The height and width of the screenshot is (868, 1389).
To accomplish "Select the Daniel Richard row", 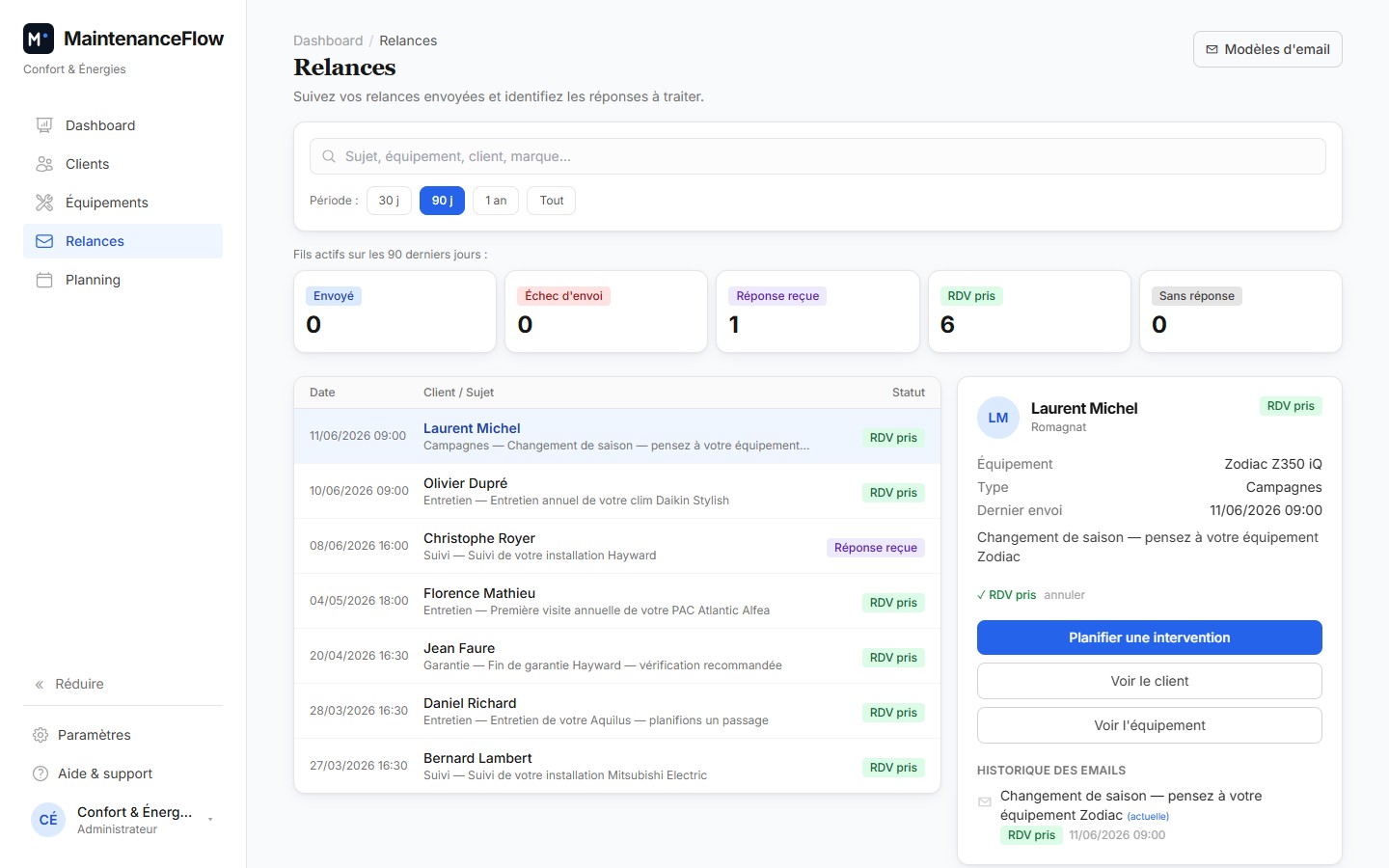I will point(617,711).
